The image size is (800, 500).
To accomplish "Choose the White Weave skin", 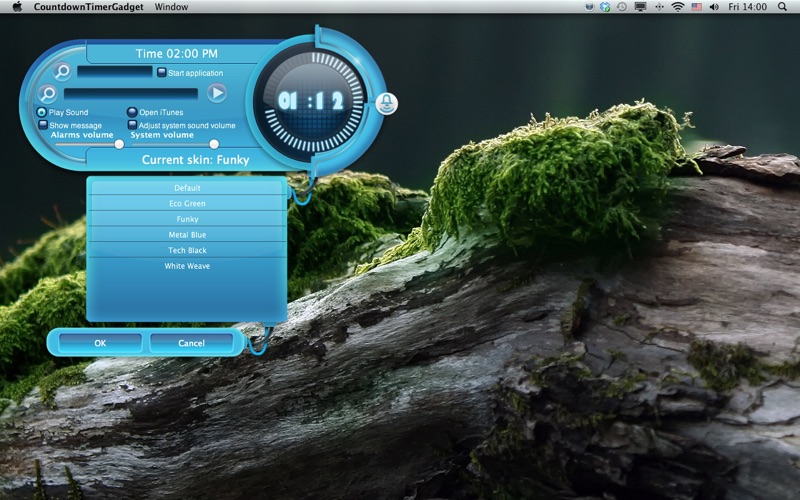I will coord(187,266).
